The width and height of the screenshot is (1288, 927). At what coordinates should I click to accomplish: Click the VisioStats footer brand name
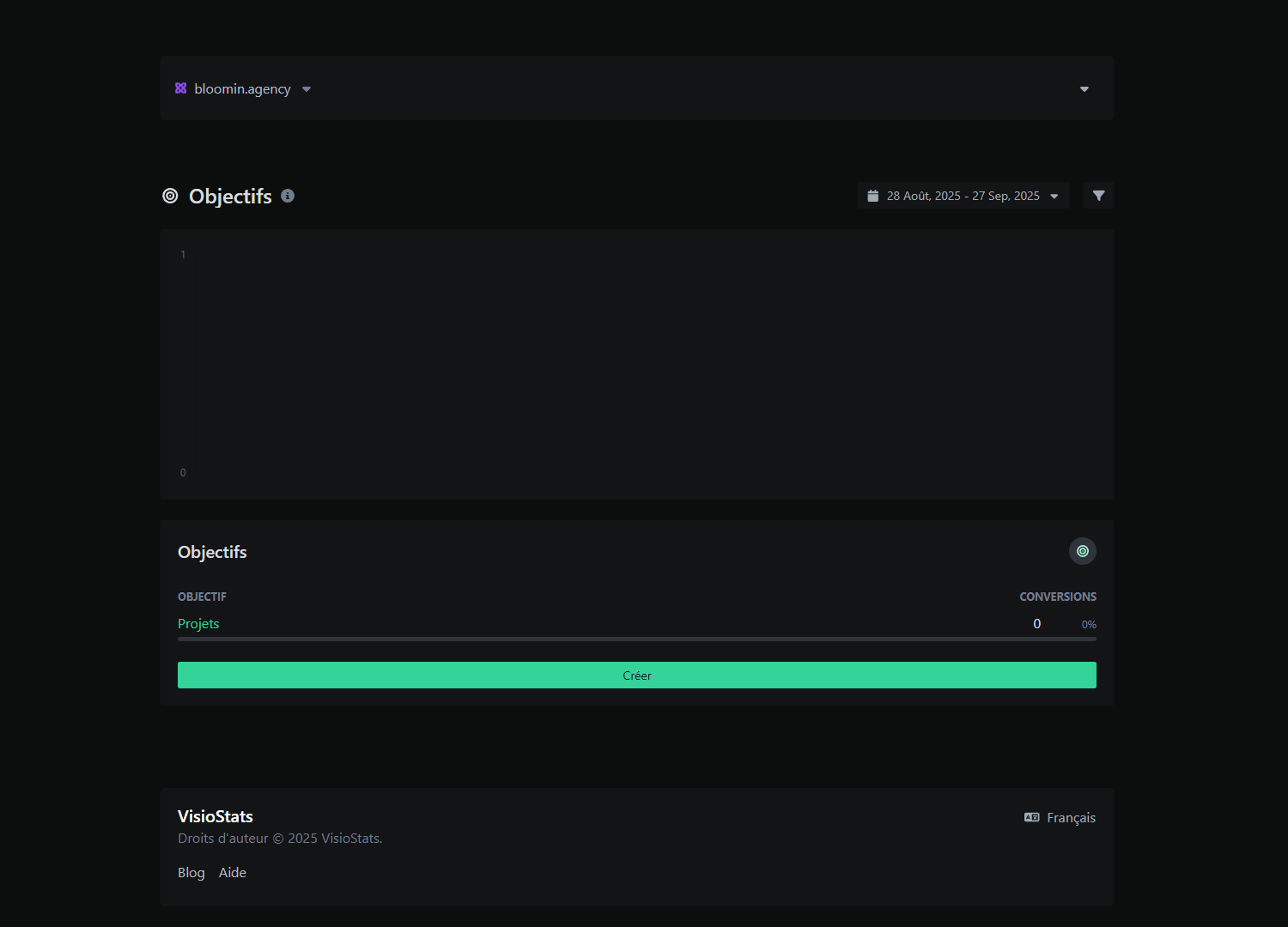point(216,816)
